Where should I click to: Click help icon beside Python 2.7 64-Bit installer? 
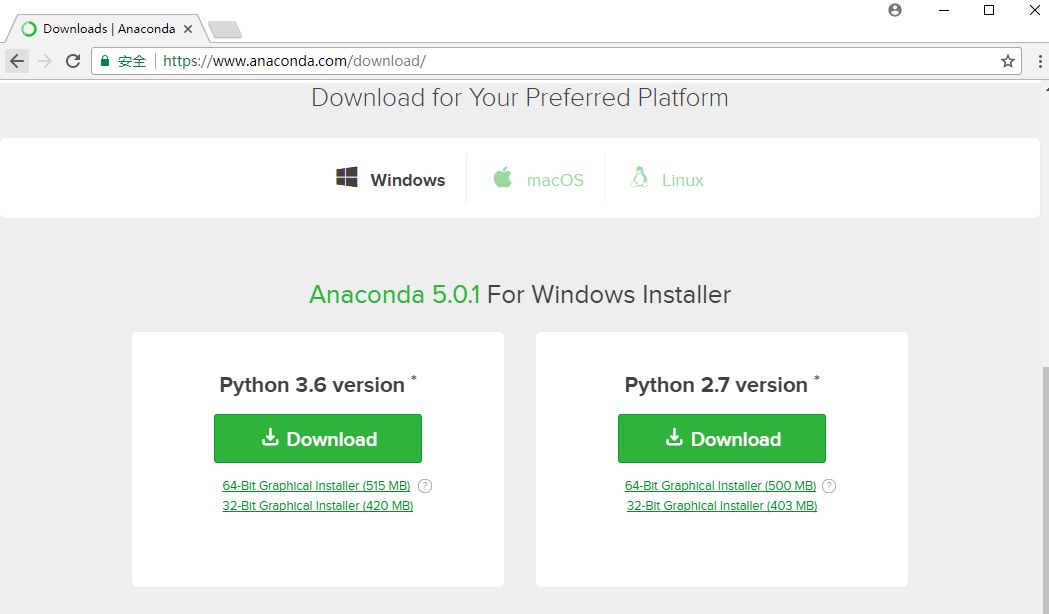(829, 486)
